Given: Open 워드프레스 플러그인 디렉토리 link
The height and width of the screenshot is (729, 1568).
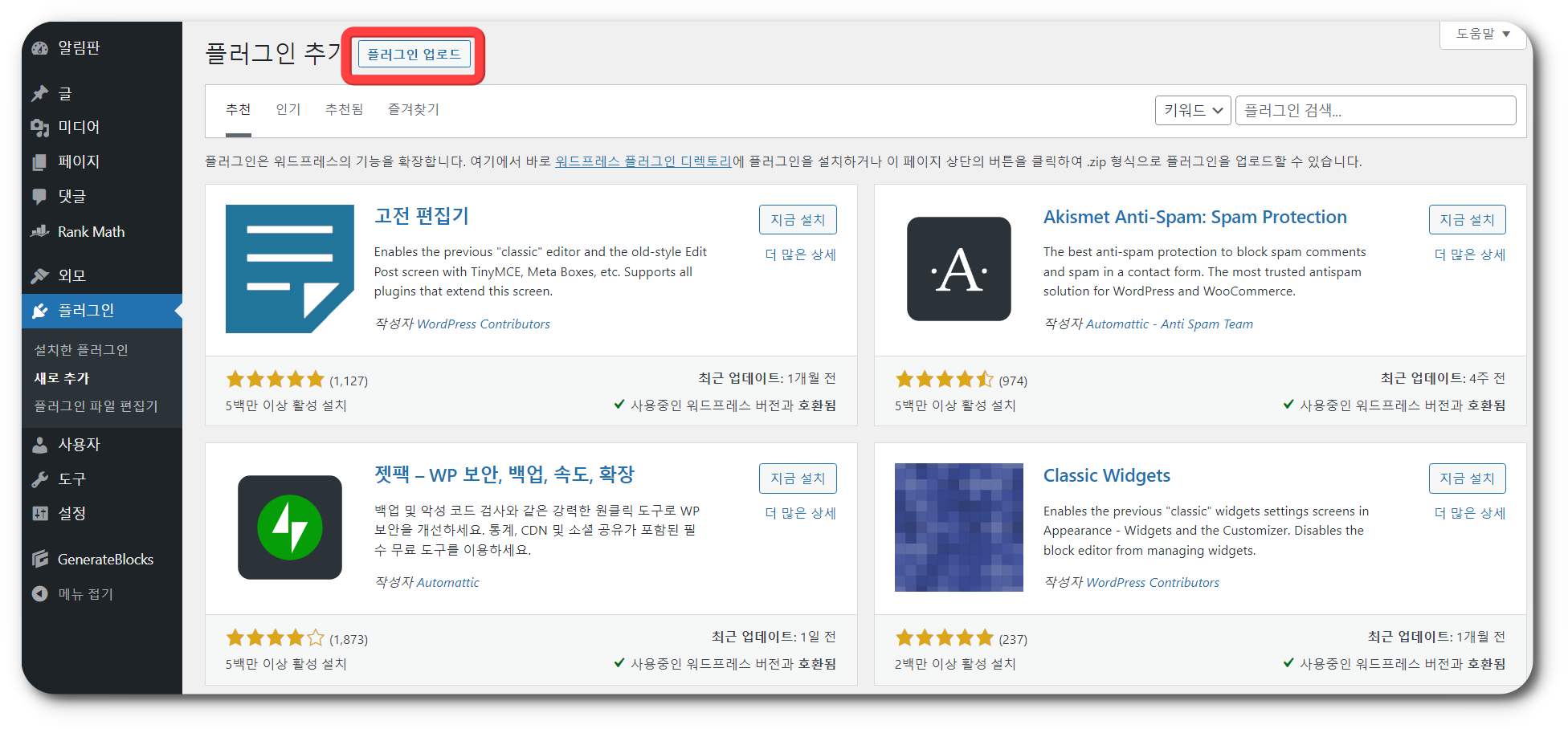Looking at the screenshot, I should (x=643, y=161).
